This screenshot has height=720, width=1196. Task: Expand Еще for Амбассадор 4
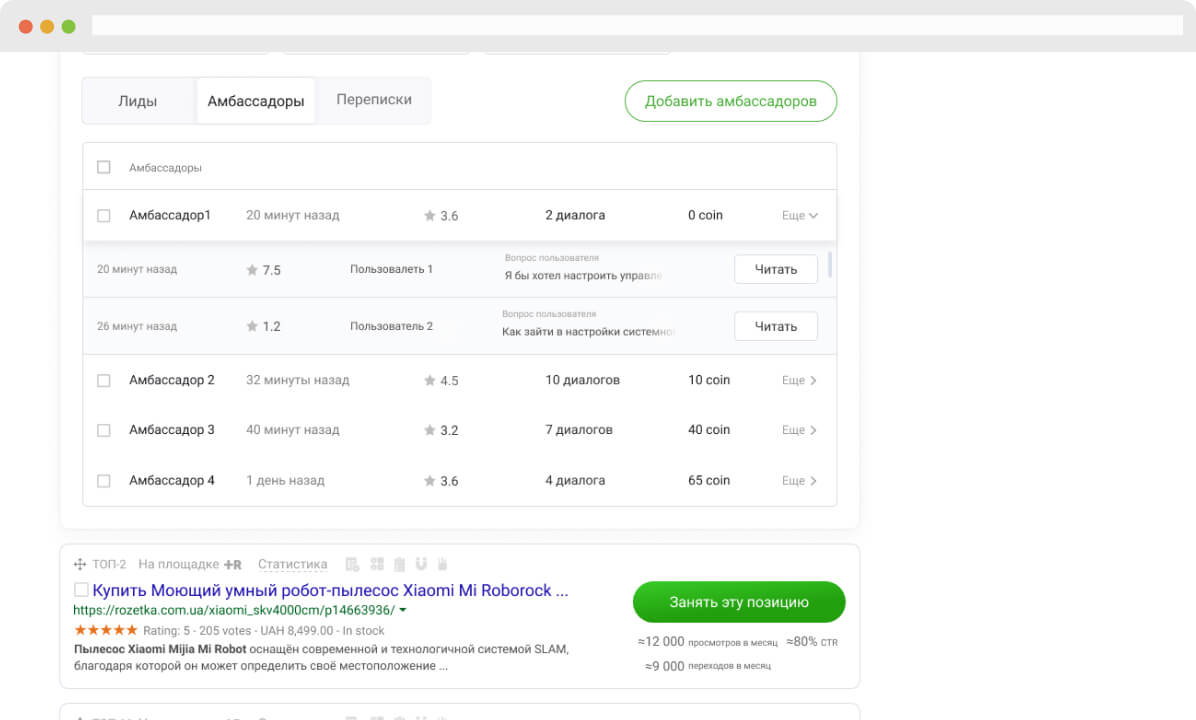(x=799, y=481)
